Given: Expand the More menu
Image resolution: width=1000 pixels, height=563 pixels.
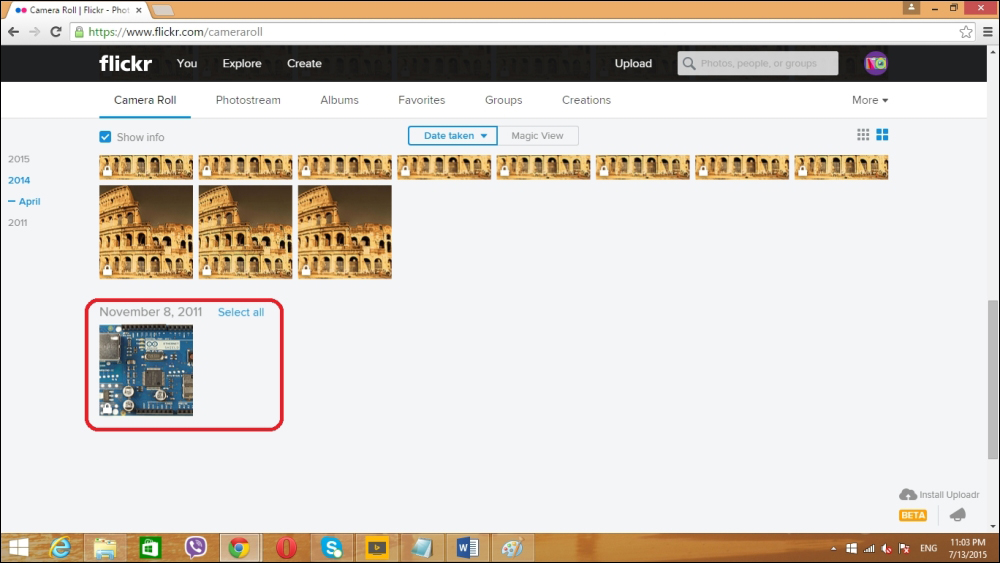Looking at the screenshot, I should pyautogui.click(x=870, y=100).
